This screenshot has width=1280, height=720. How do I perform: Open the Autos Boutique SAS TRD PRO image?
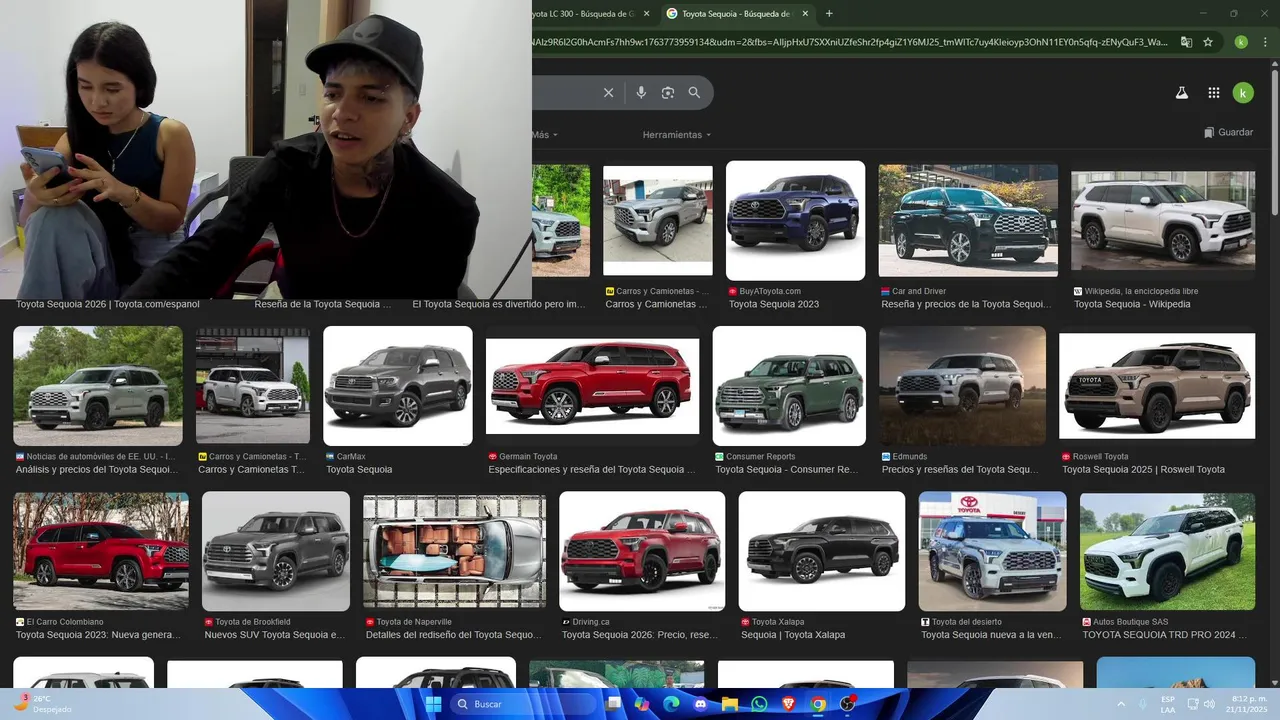point(1168,551)
